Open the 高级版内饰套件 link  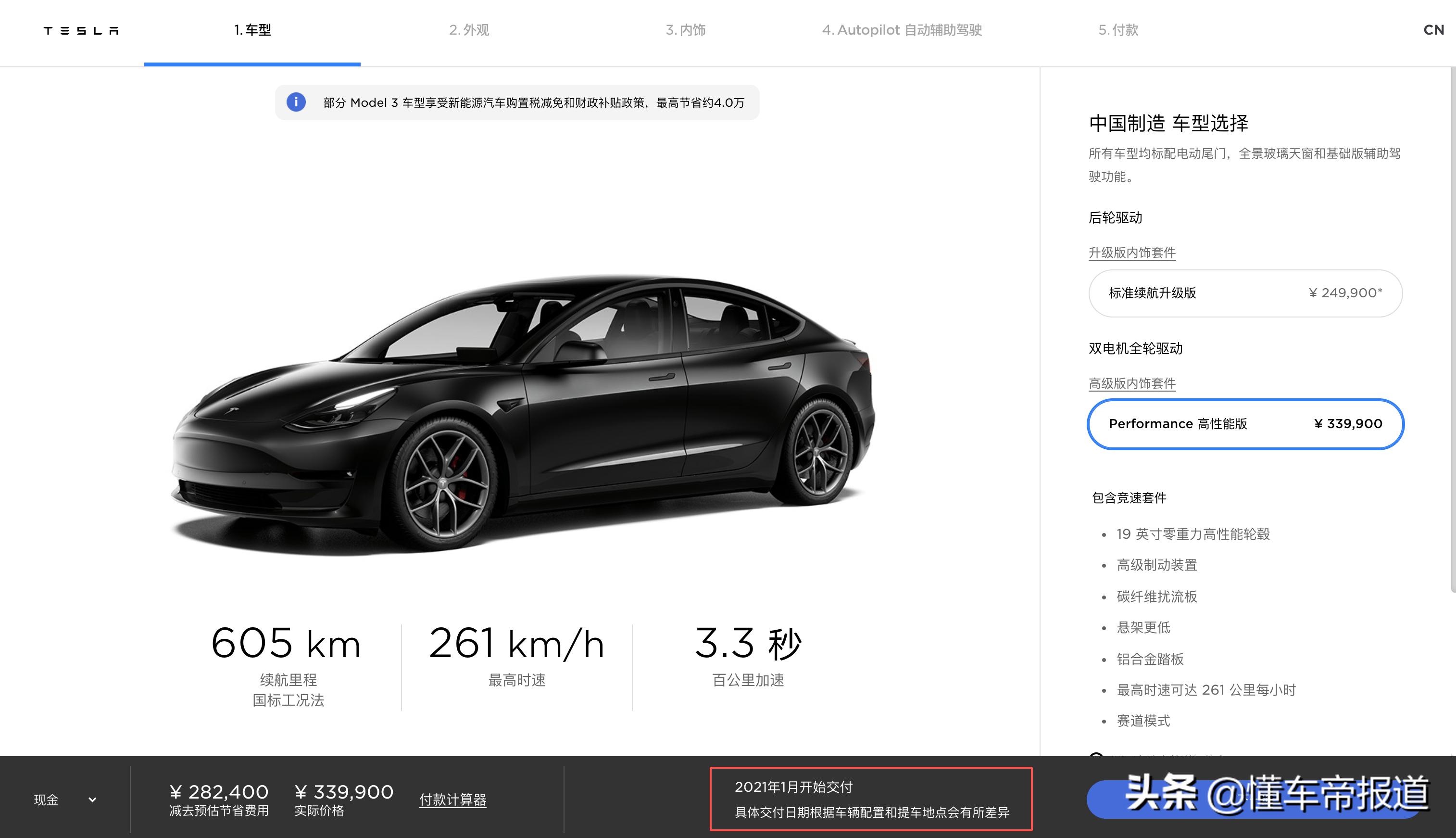point(1131,383)
